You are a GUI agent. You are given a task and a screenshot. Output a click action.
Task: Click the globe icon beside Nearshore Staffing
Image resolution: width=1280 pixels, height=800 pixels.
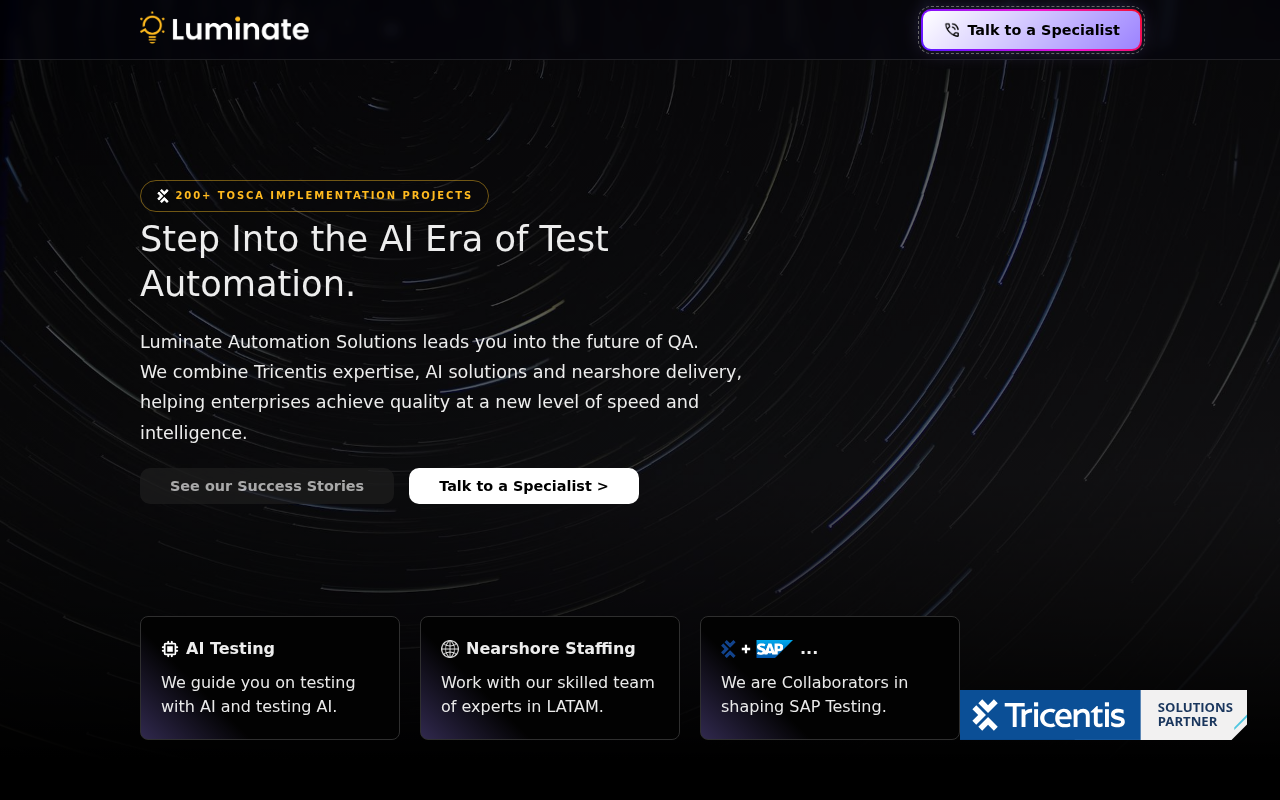(450, 649)
